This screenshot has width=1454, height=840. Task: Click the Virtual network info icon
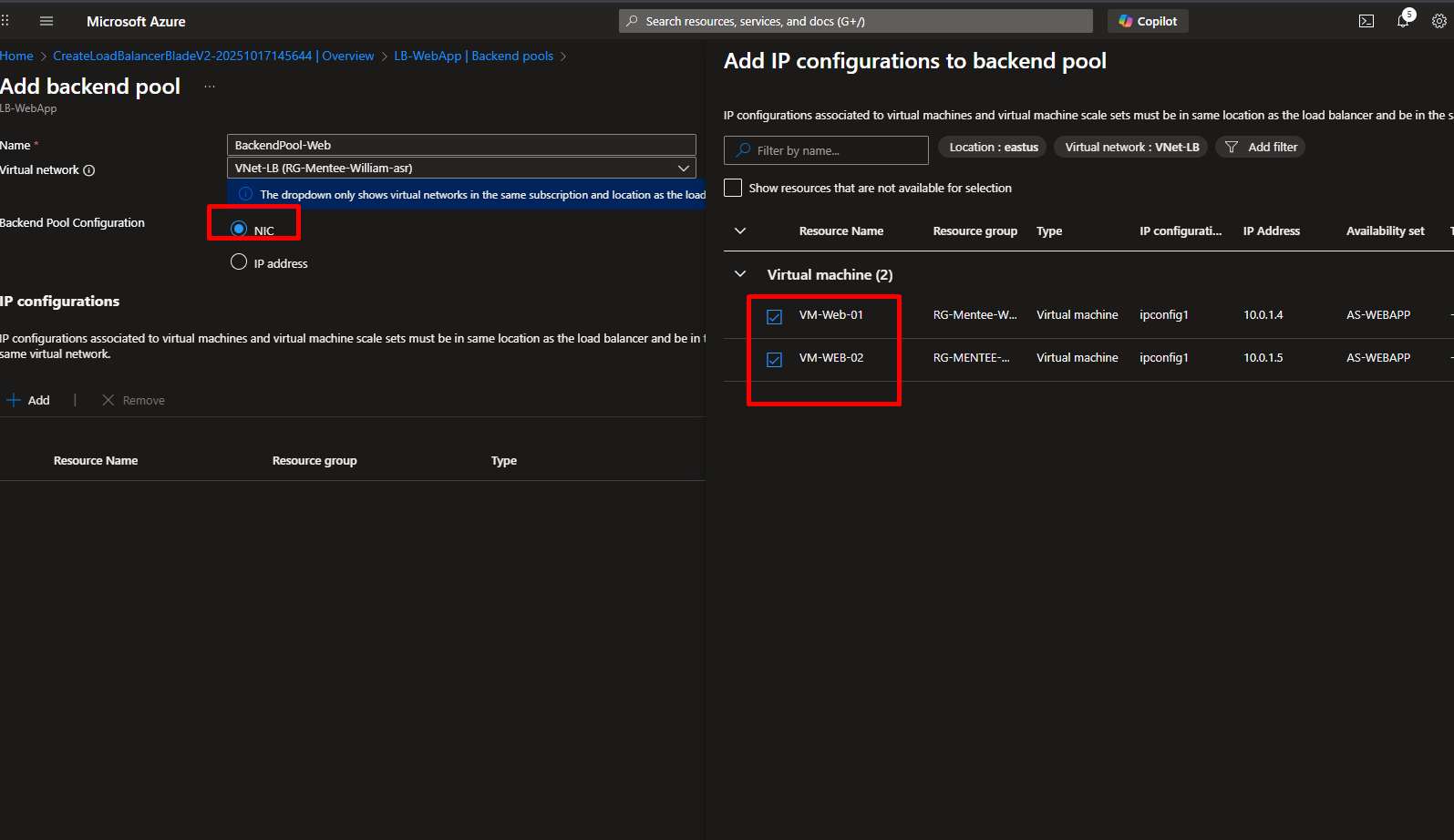[x=89, y=170]
